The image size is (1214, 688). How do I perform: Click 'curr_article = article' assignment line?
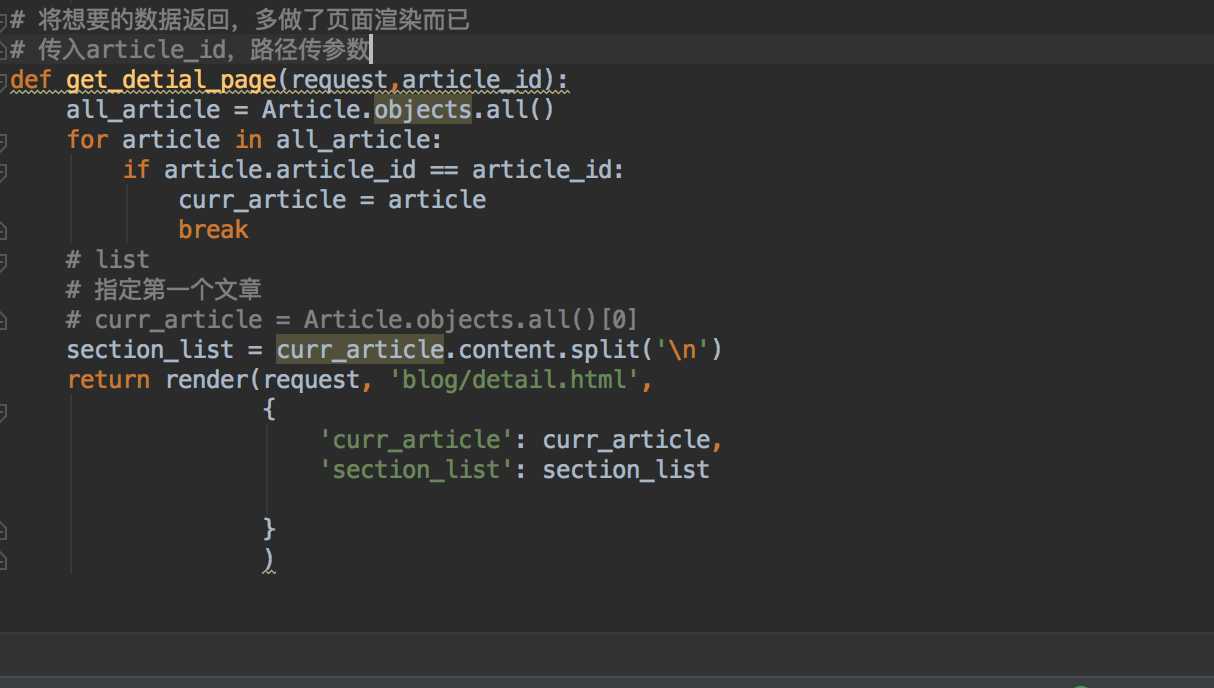tap(332, 199)
